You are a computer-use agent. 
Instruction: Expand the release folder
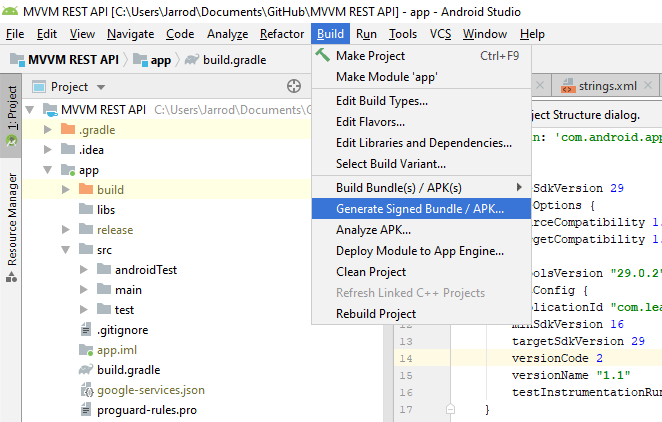[65, 230]
